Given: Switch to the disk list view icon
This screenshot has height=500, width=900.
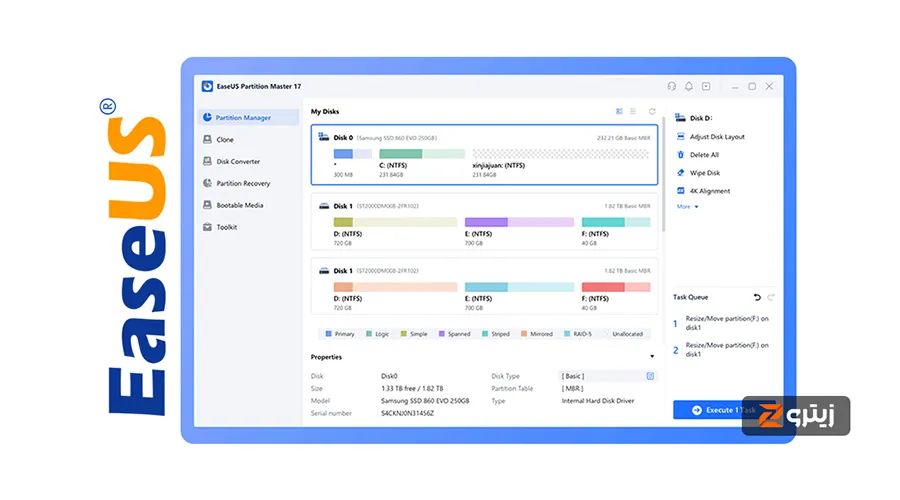Looking at the screenshot, I should point(633,111).
